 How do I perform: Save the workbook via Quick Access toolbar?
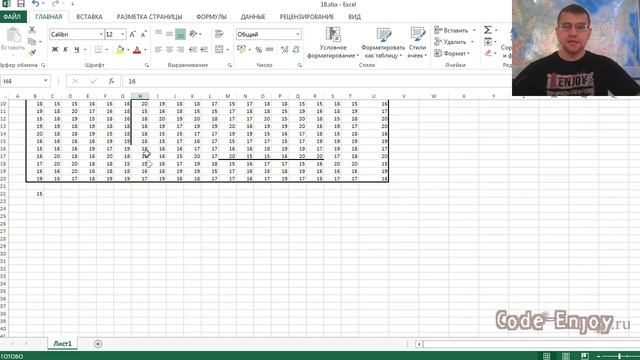click(20, 4)
